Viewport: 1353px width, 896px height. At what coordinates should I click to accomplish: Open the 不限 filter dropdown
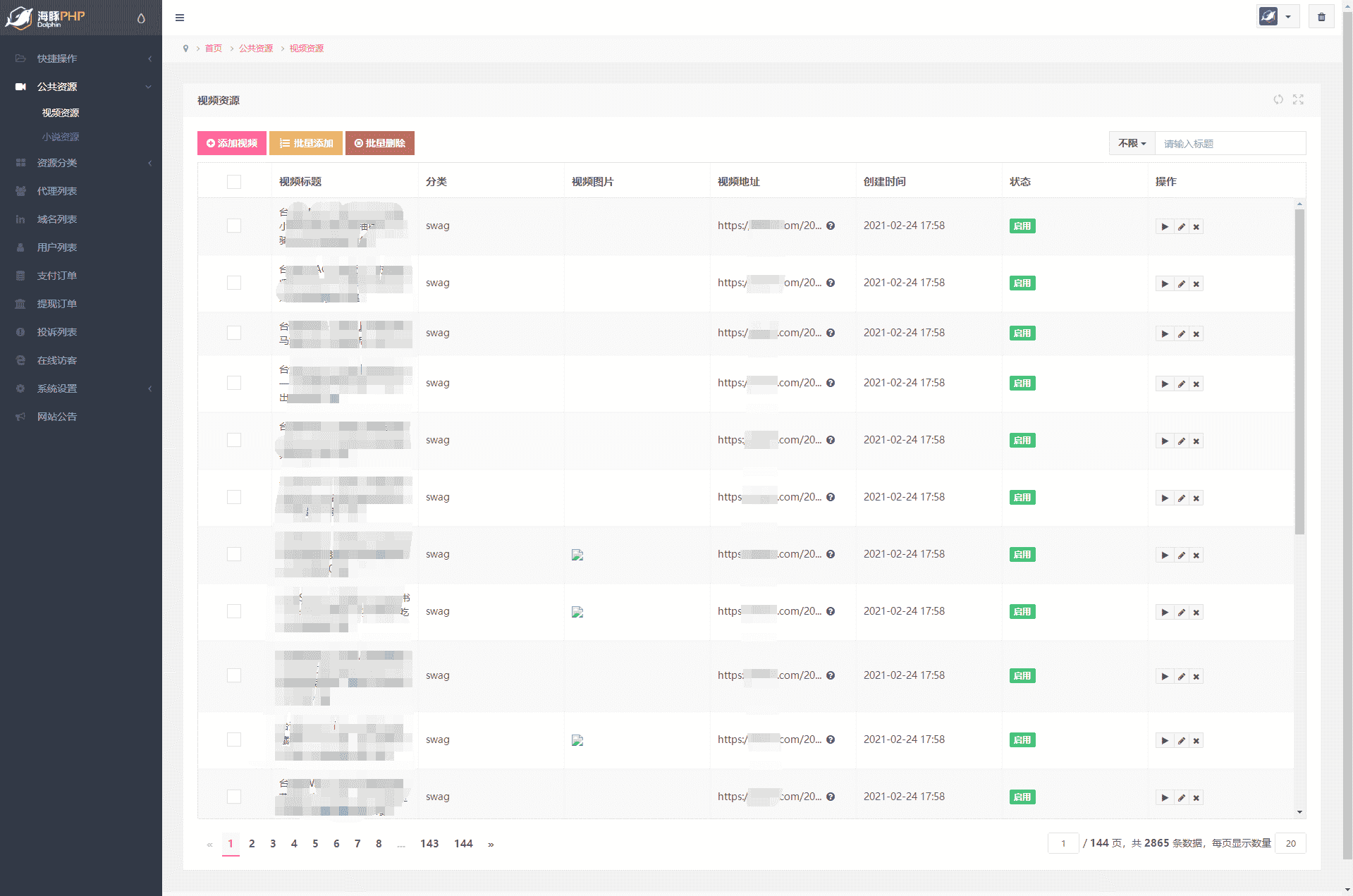1132,143
